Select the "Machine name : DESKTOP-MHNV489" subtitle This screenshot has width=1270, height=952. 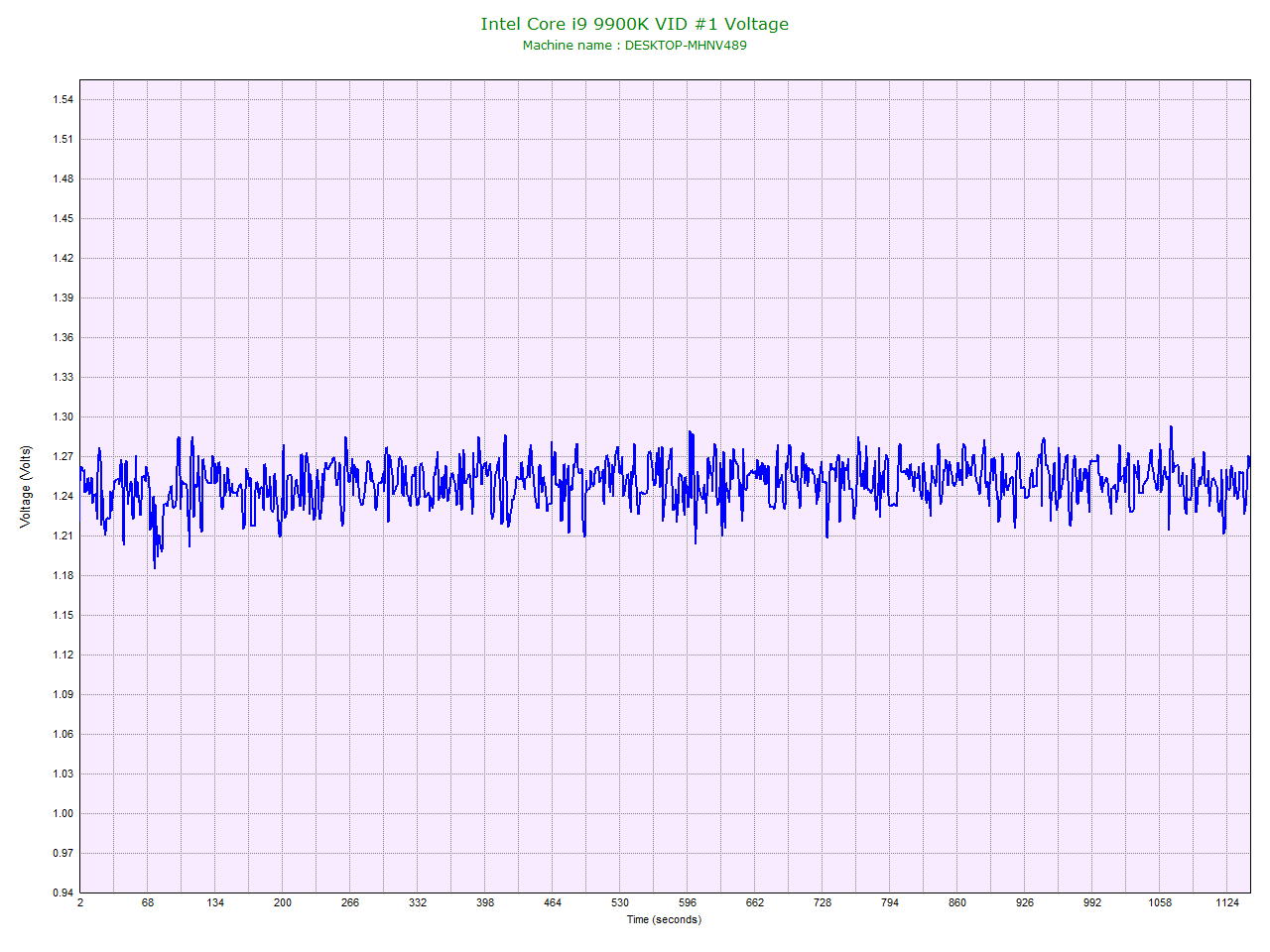pos(635,45)
